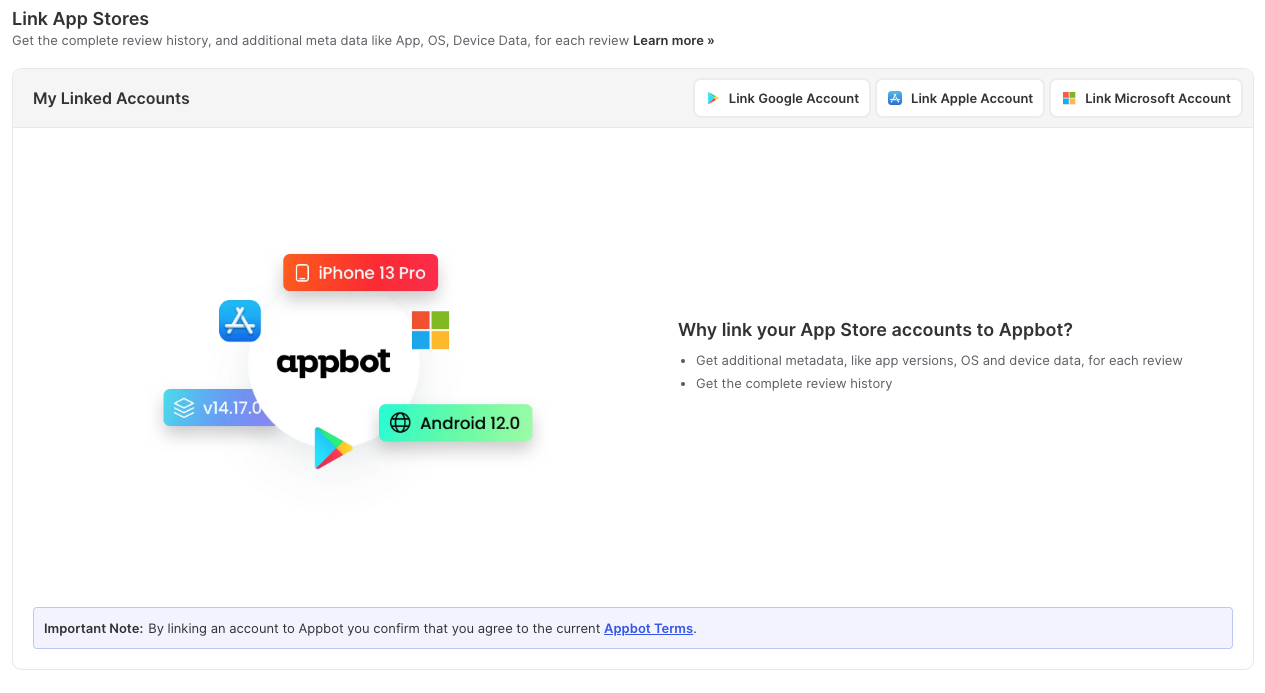
Task: Click the Appbot logo in the white circle
Action: (x=333, y=363)
